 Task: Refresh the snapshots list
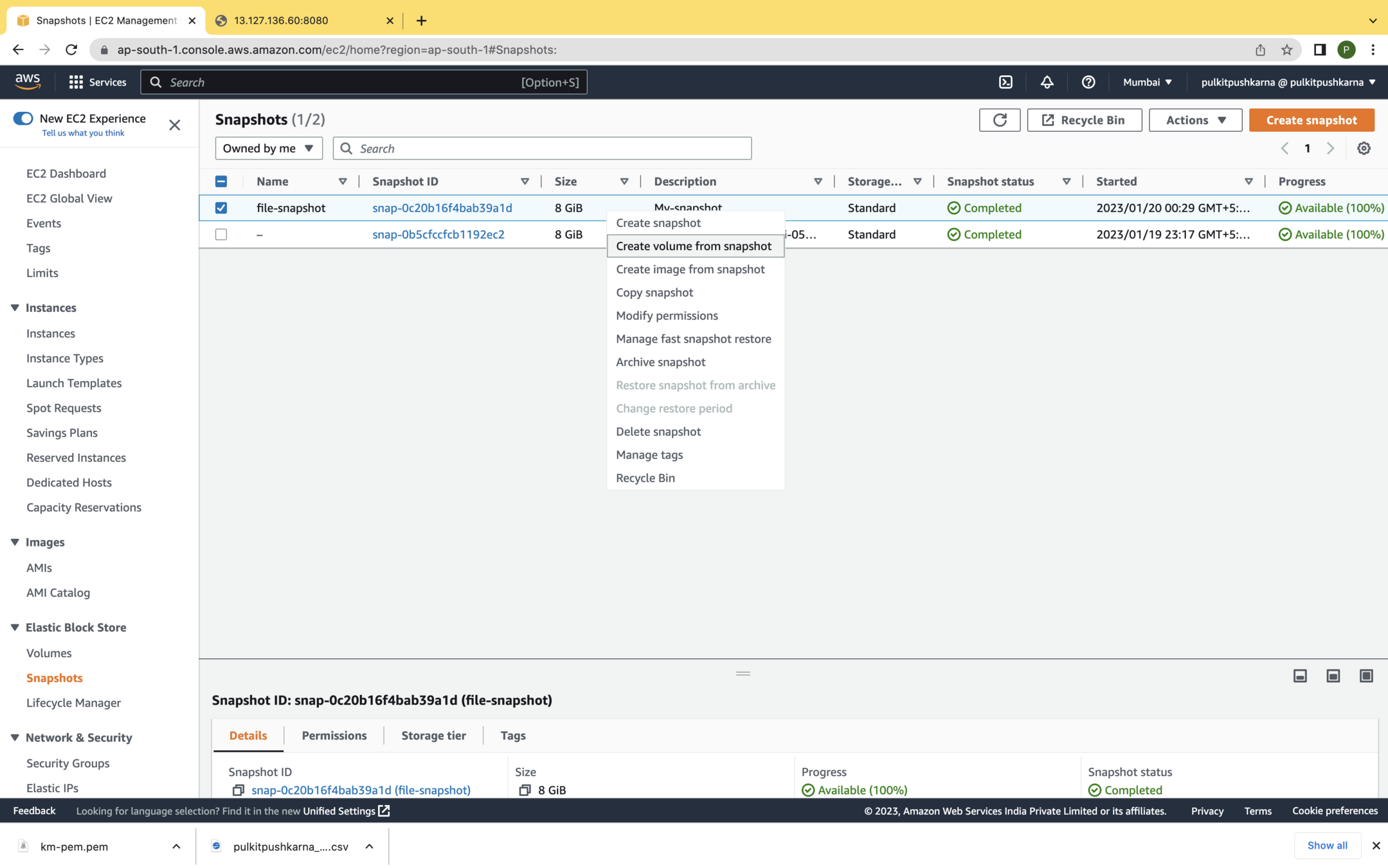pos(999,120)
